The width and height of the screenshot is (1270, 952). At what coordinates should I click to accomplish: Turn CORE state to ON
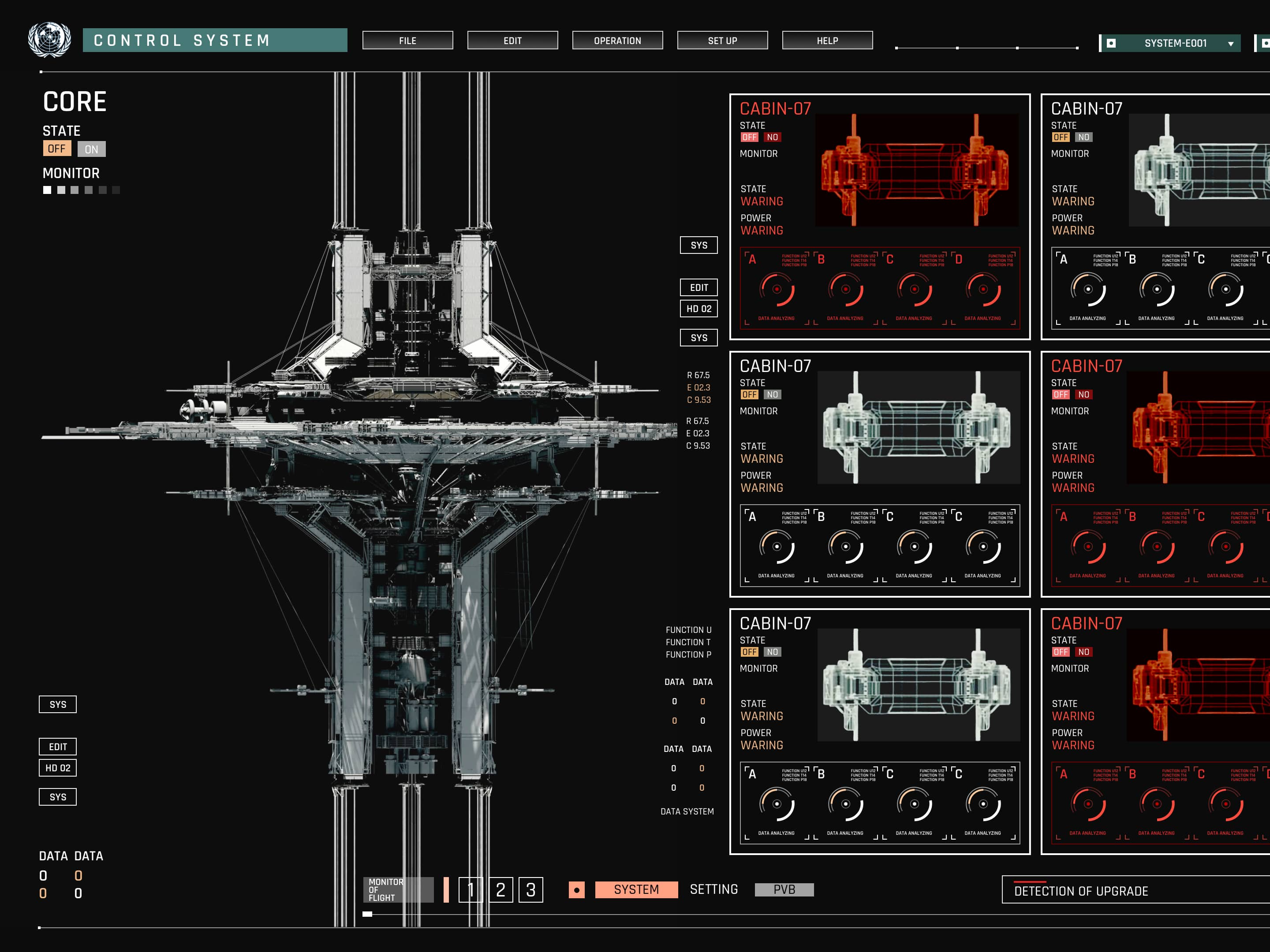tap(91, 149)
